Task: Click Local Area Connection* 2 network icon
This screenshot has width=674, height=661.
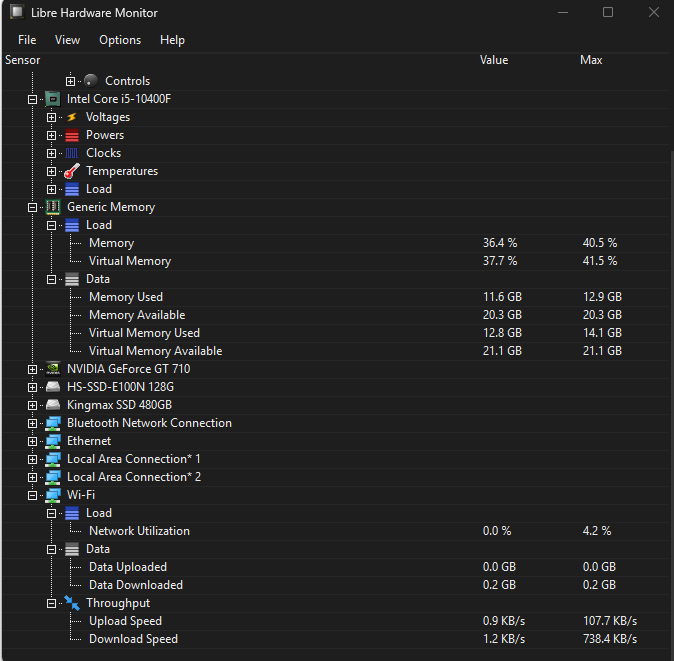Action: tap(53, 477)
